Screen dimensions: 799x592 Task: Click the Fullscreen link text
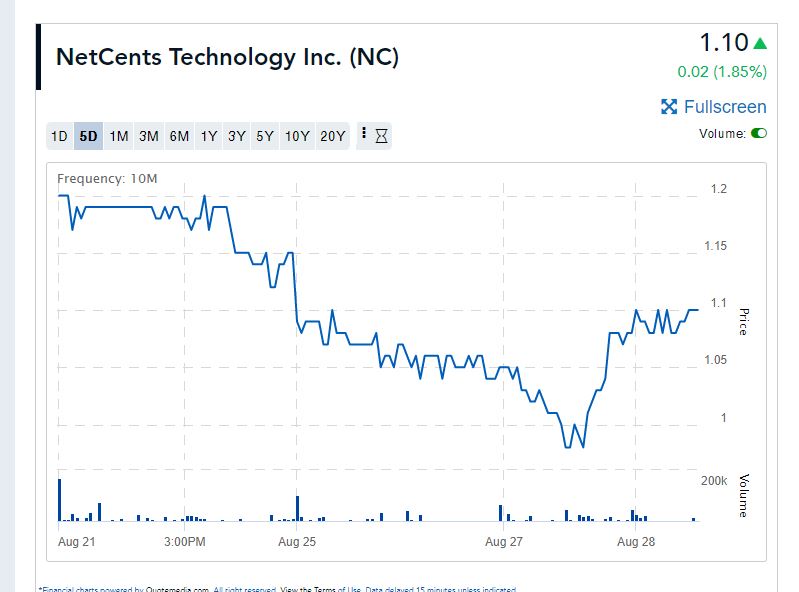(x=725, y=107)
